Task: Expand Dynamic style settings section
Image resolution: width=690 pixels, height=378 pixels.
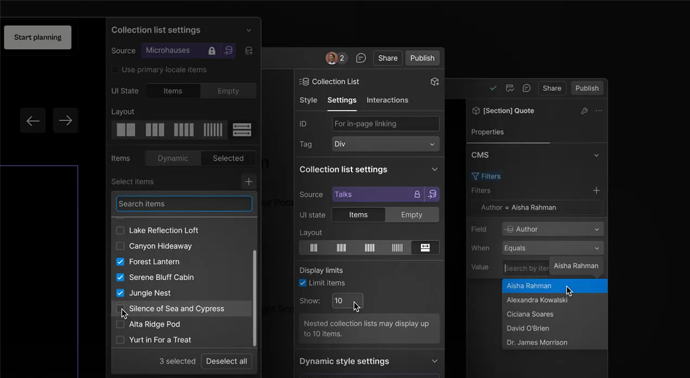Action: [435, 361]
